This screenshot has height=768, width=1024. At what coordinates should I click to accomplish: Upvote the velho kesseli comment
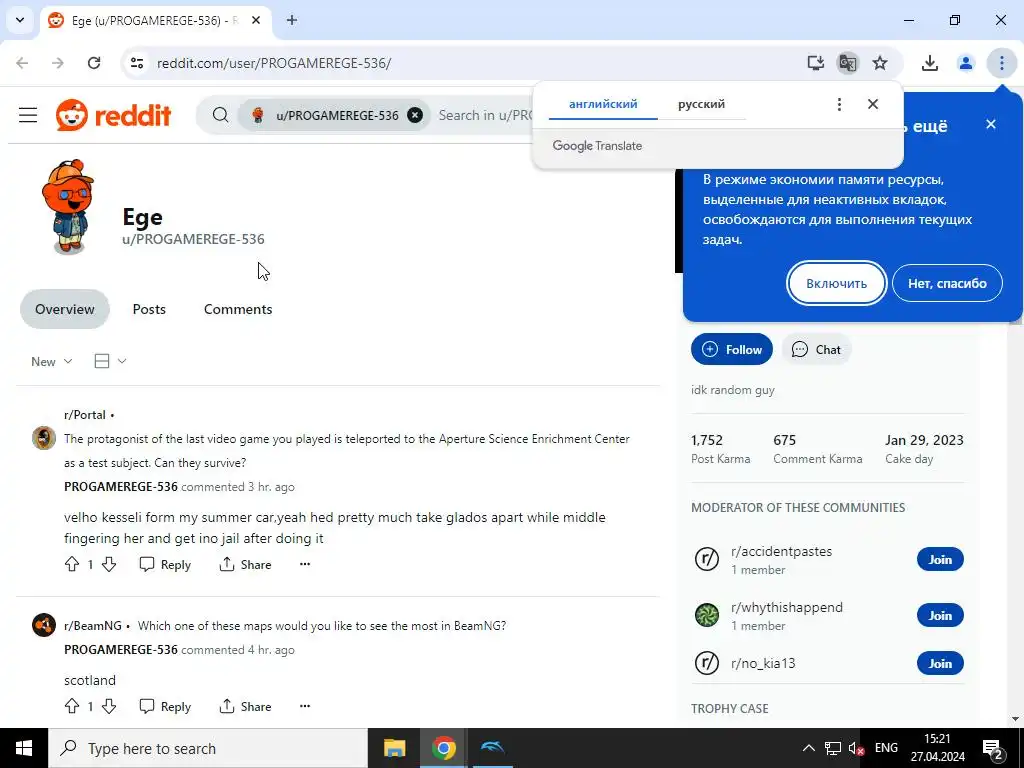tap(72, 564)
